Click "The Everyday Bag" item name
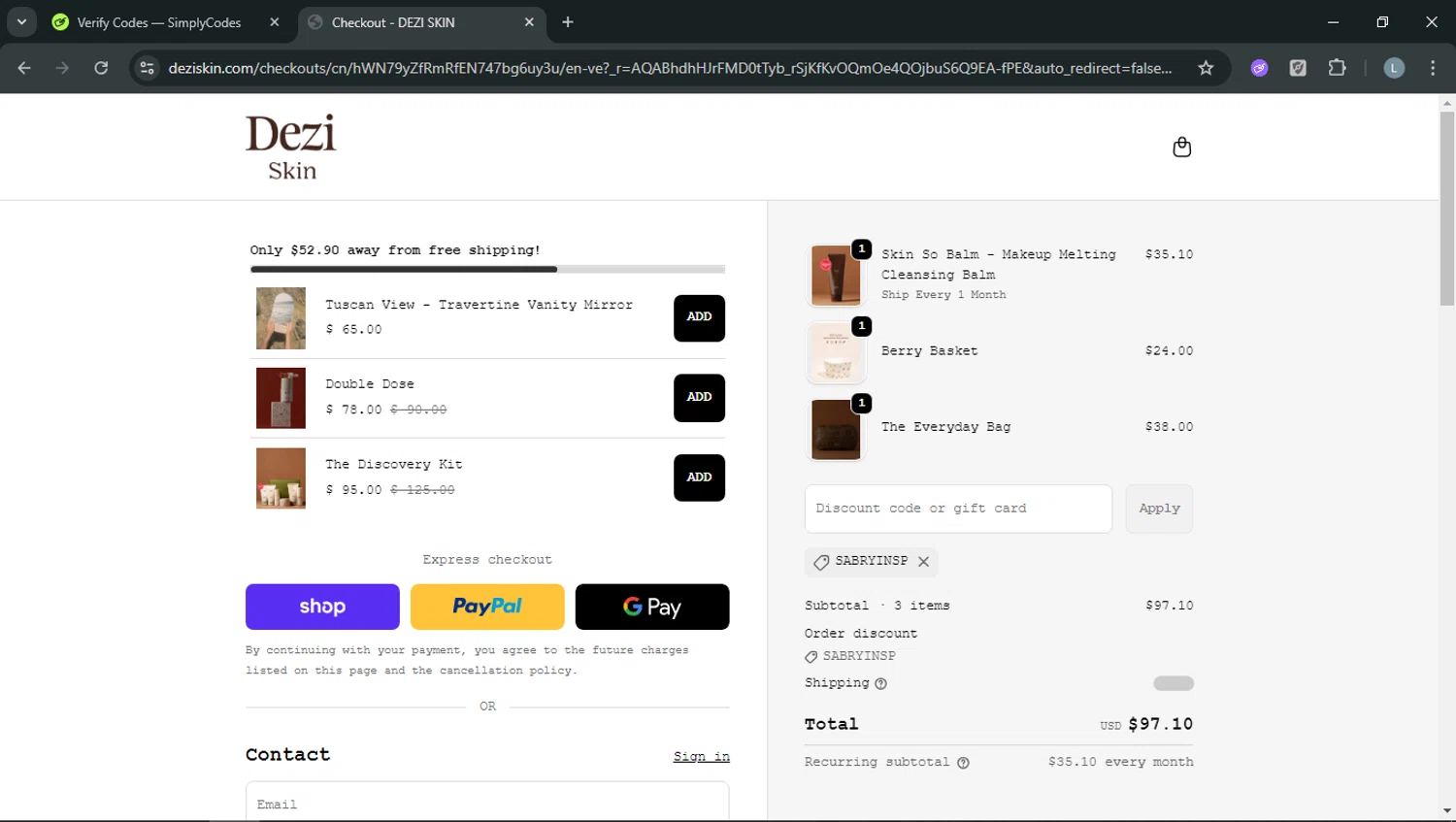This screenshot has height=822, width=1456. pos(945,427)
